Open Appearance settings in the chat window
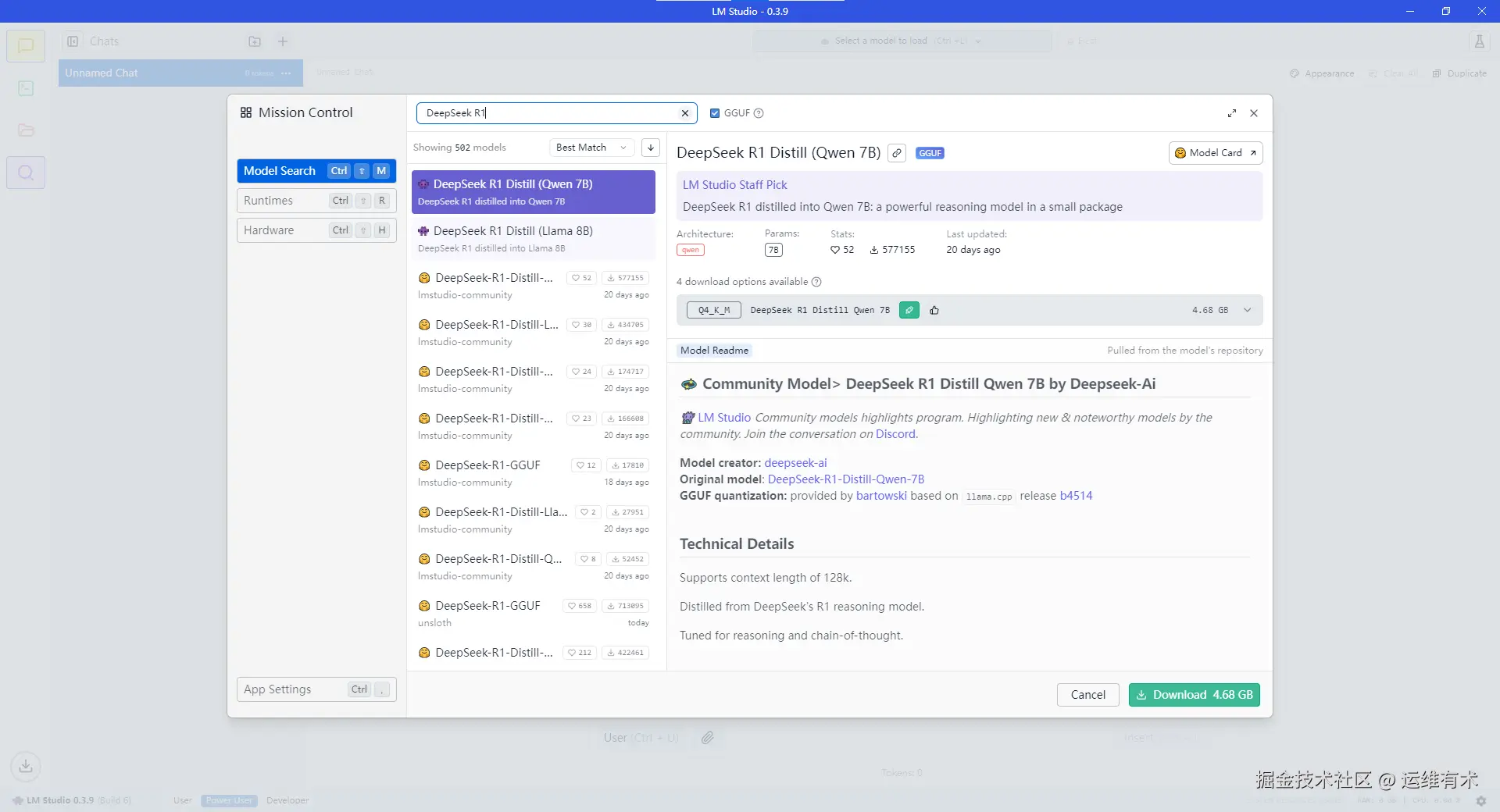1500x812 pixels. point(1322,73)
